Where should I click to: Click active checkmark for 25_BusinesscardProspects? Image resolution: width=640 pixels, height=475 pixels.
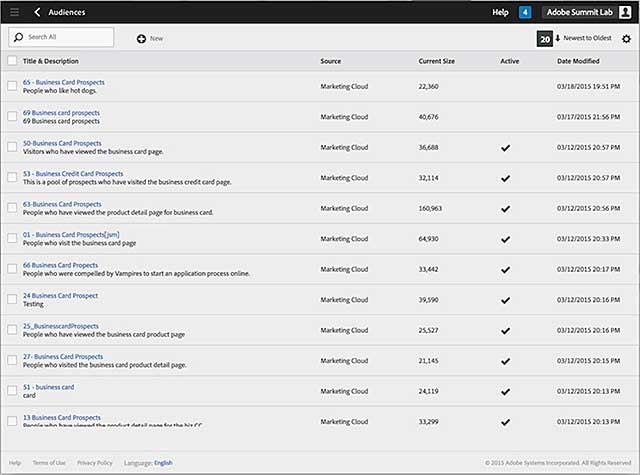tap(505, 331)
